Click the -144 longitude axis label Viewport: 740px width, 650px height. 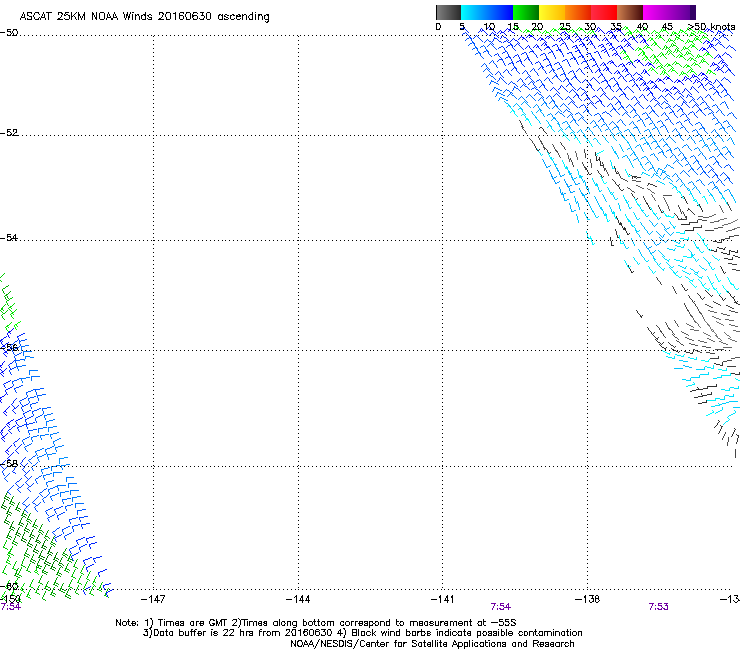point(298,599)
